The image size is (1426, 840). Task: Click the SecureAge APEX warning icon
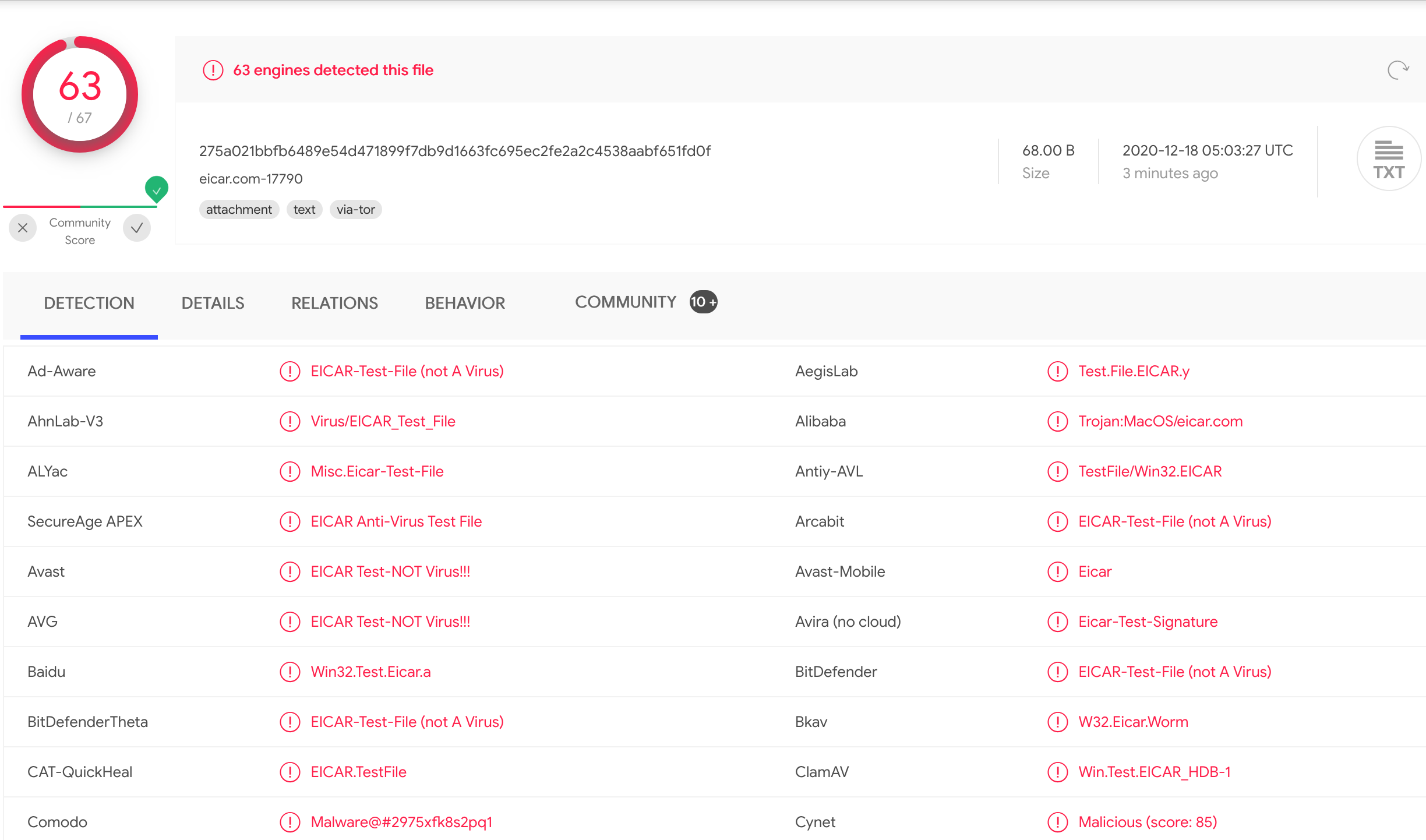point(290,521)
